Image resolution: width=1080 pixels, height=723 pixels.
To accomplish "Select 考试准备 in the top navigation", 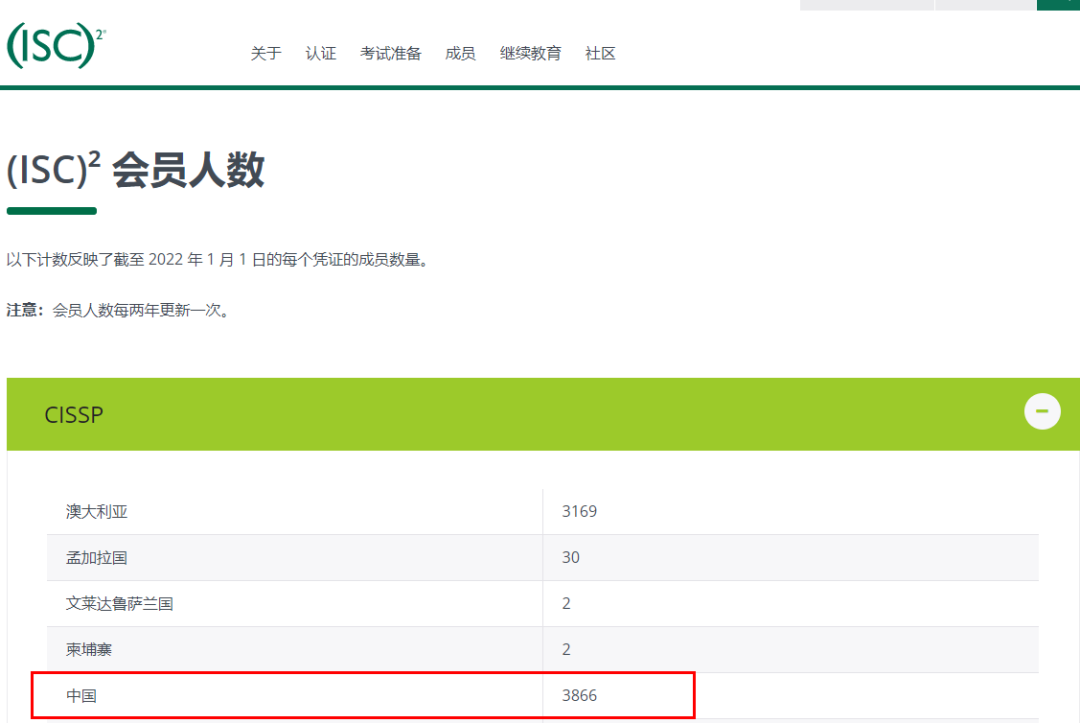I will pyautogui.click(x=391, y=54).
